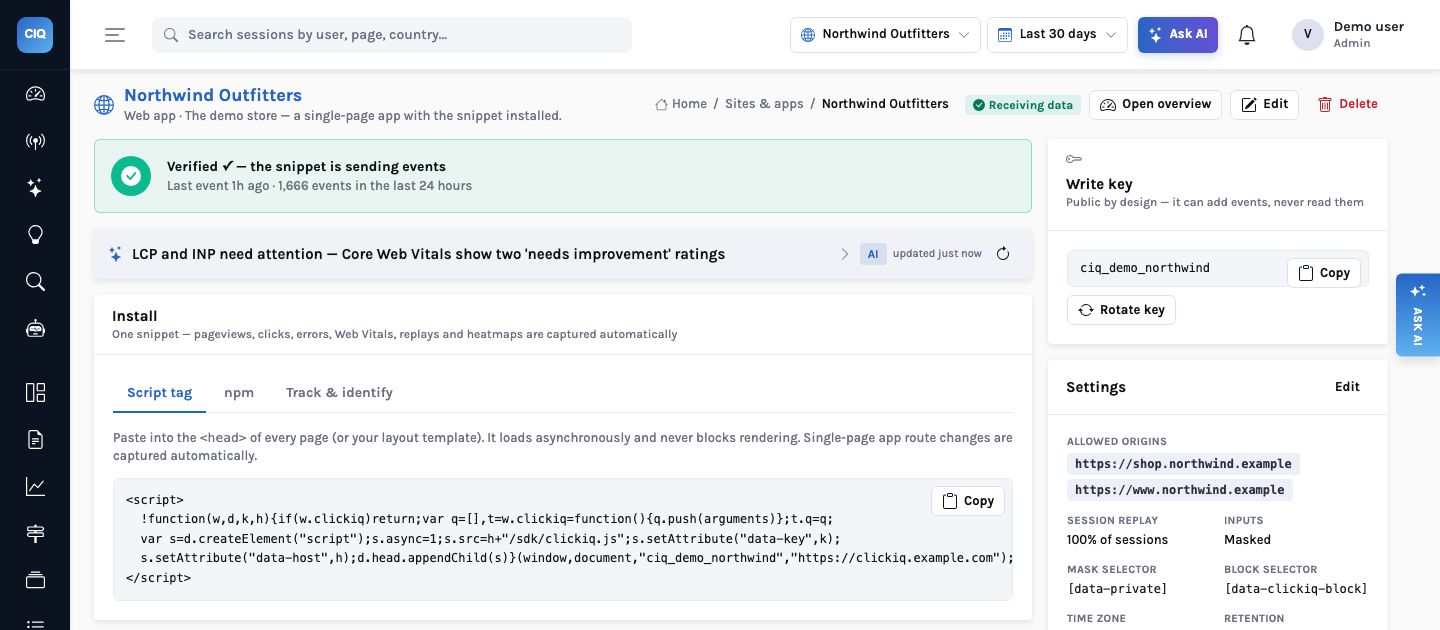Screen dimensions: 1440x630
Task: Click the ciq_demo_northwind key text
Action: click(1145, 268)
